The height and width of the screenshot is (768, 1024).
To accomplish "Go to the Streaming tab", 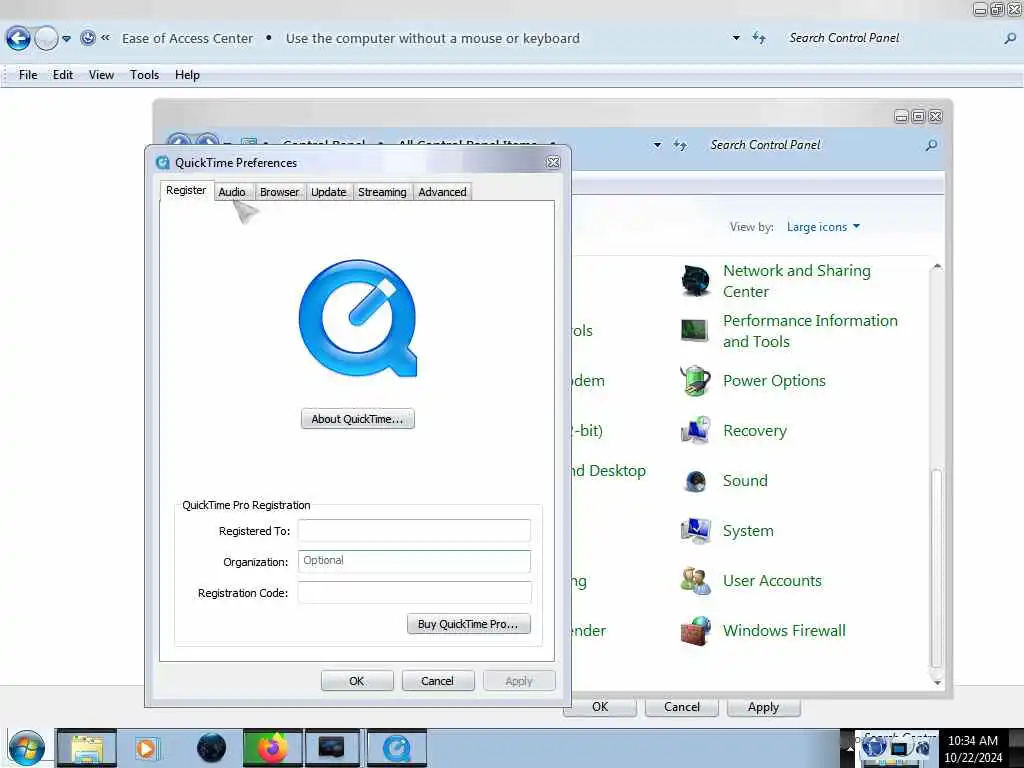I will [382, 192].
